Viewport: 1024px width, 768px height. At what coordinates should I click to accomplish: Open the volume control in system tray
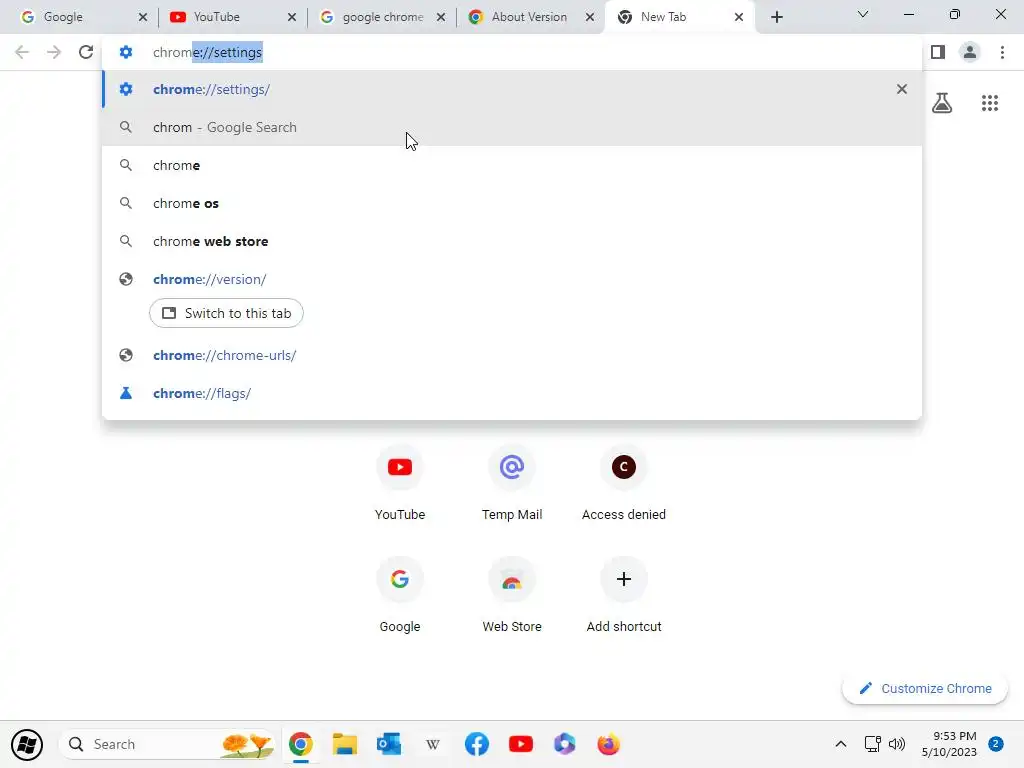tap(897, 744)
